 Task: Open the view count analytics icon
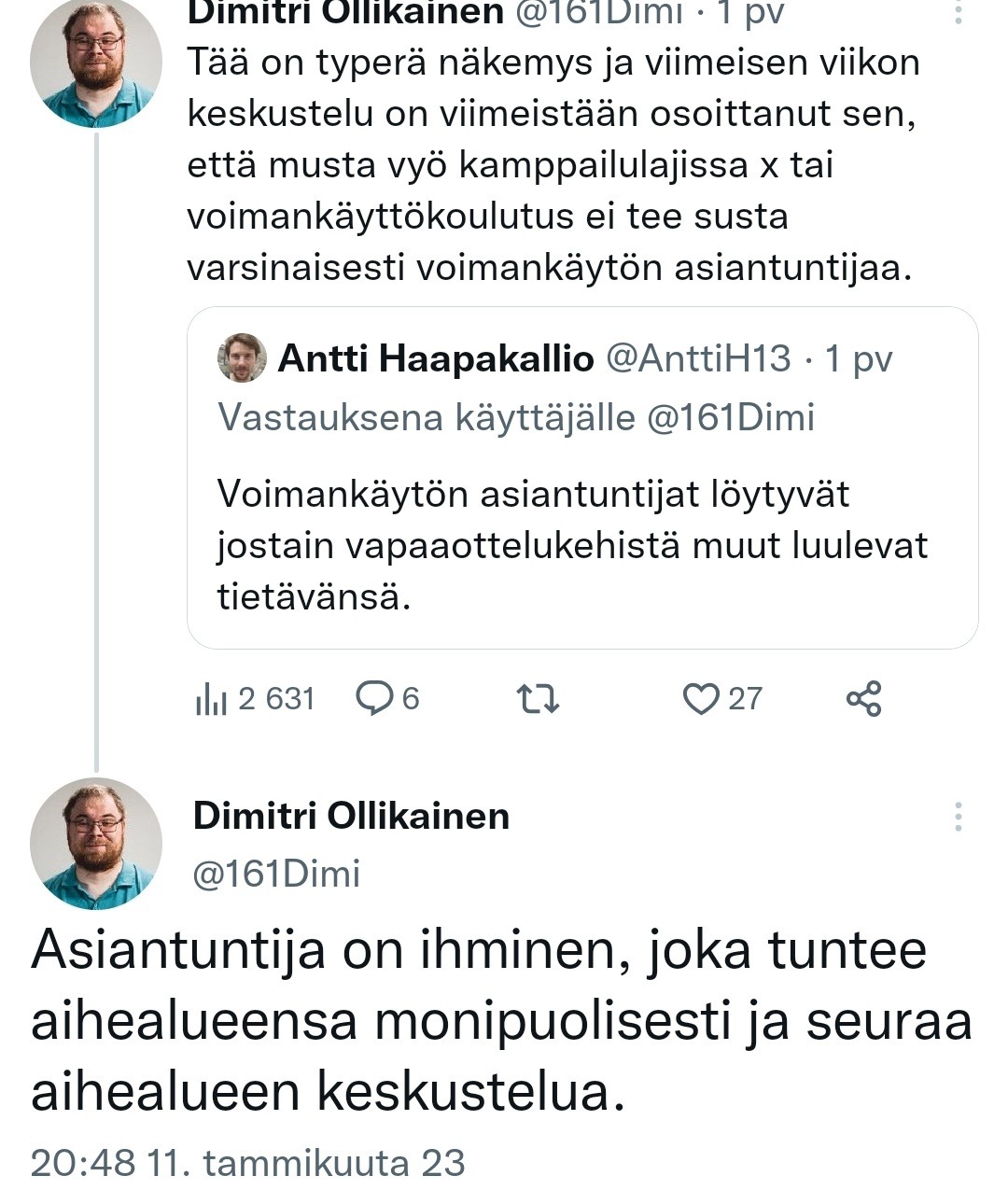click(x=212, y=699)
